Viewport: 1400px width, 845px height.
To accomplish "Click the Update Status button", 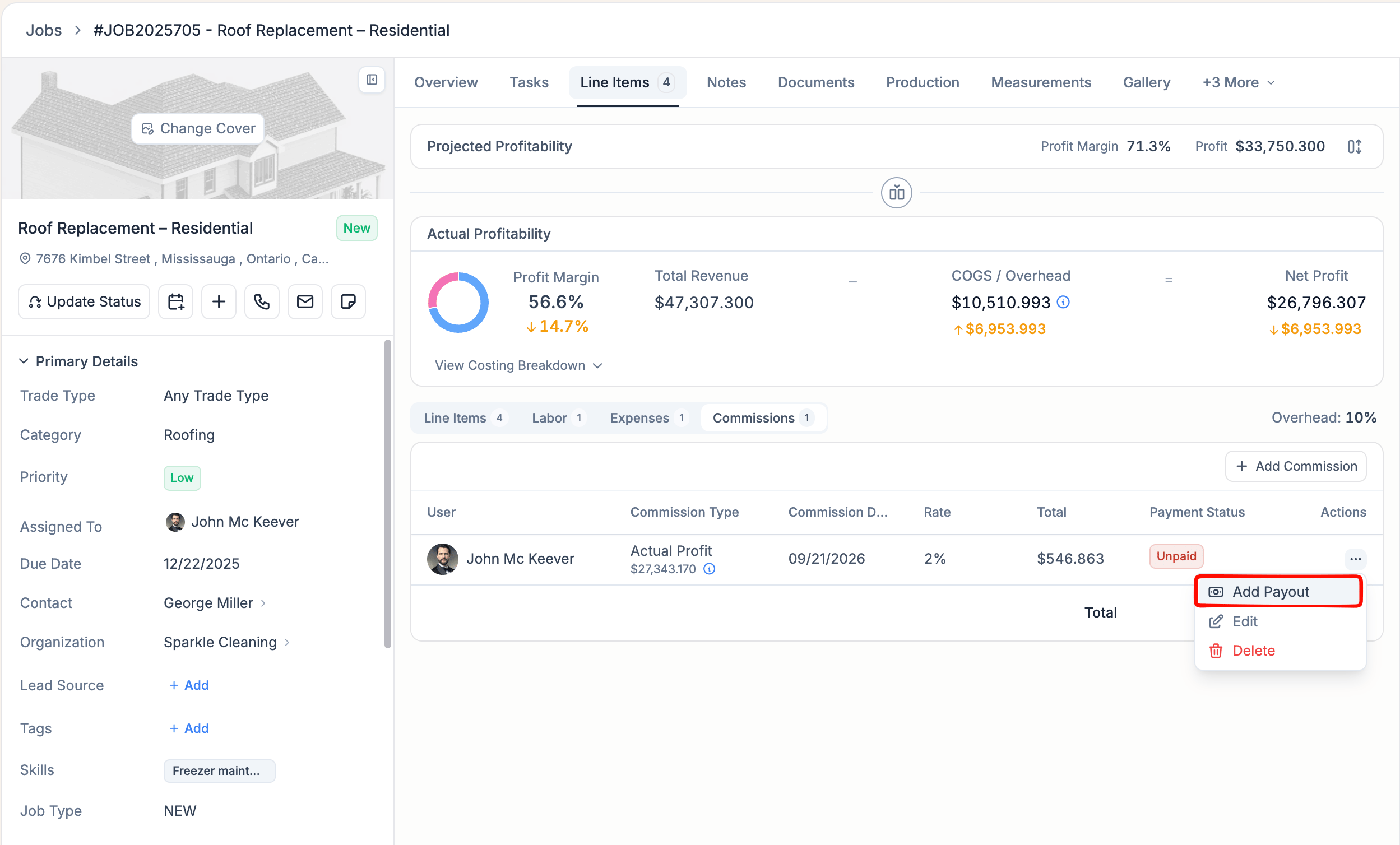I will point(84,301).
